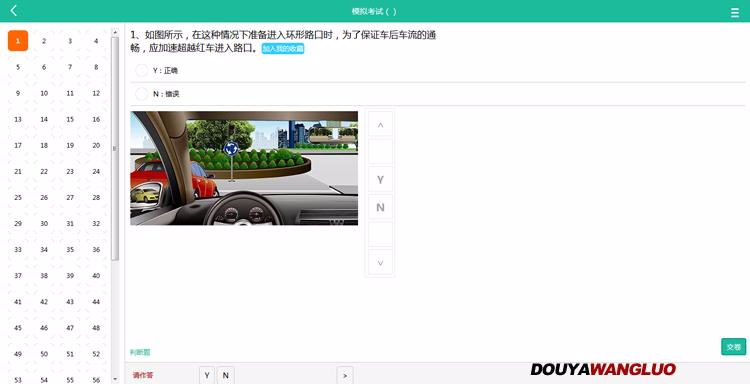Image resolution: width=750 pixels, height=384 pixels.
Task: Jump to question 19 in list
Action: click(x=70, y=145)
